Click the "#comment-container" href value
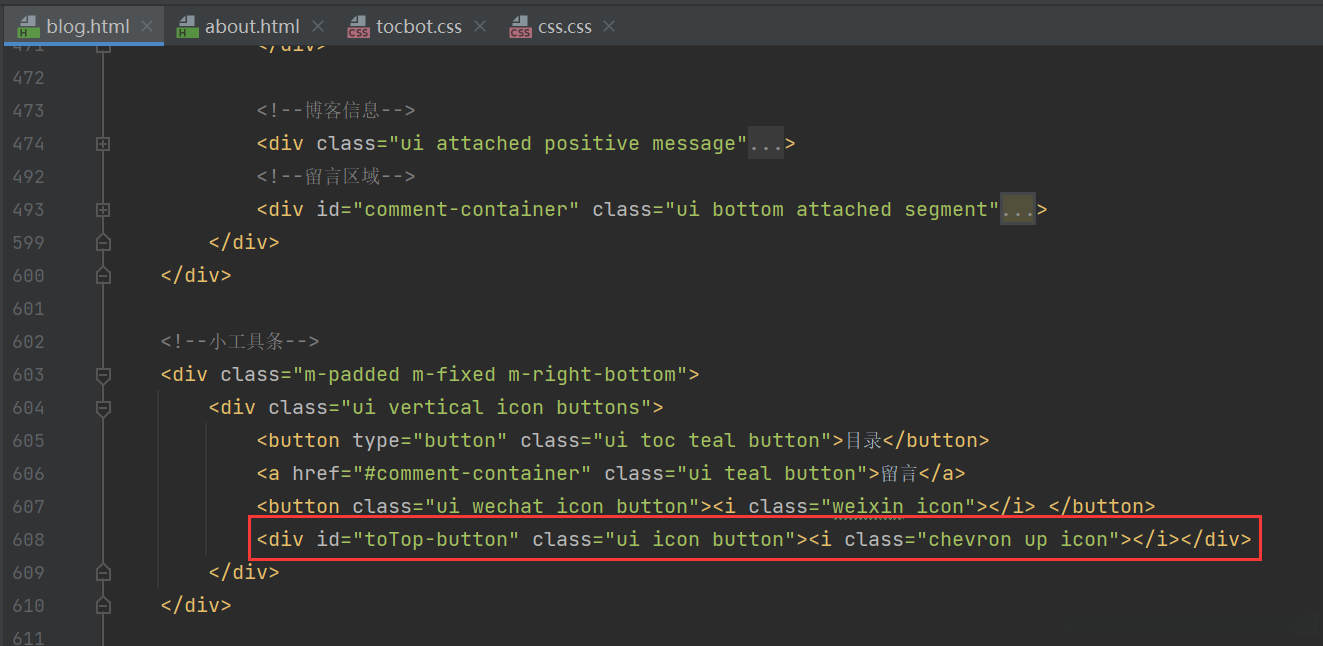This screenshot has height=646, width=1323. (472, 474)
